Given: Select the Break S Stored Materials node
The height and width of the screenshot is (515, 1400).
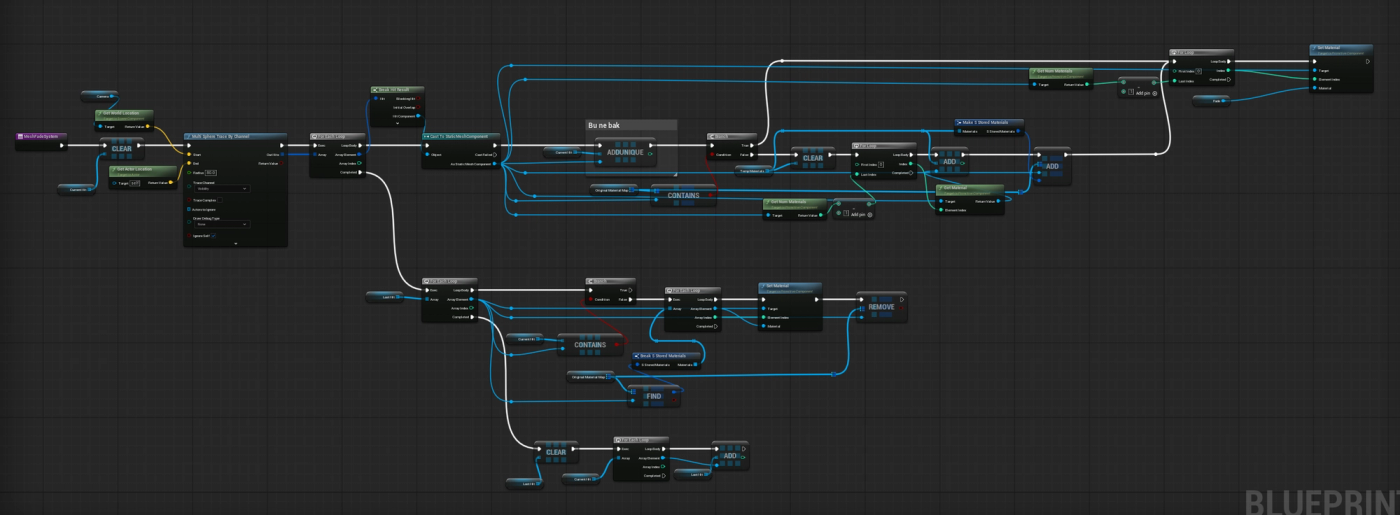Looking at the screenshot, I should pyautogui.click(x=667, y=361).
